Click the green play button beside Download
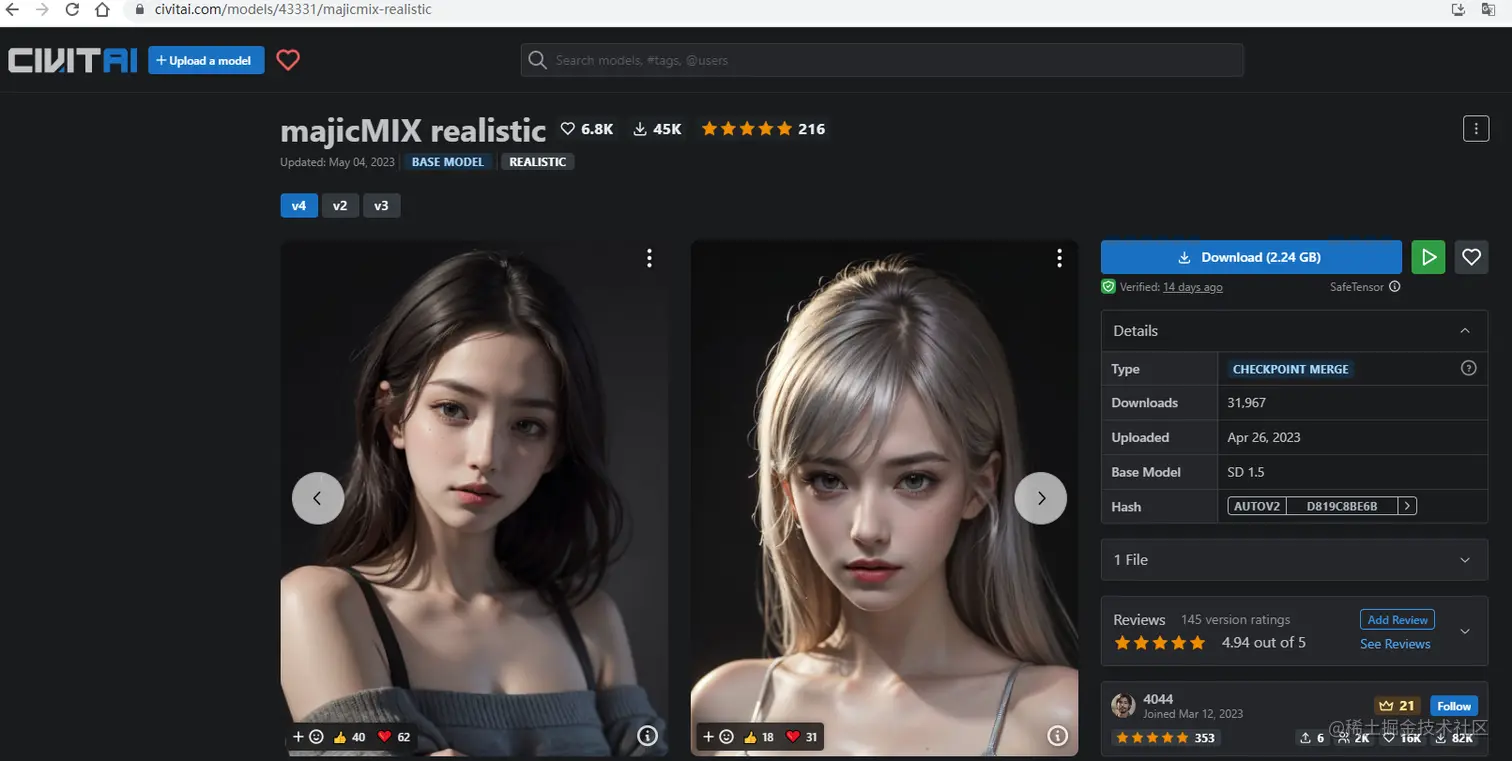The image size is (1512, 761). point(1428,257)
